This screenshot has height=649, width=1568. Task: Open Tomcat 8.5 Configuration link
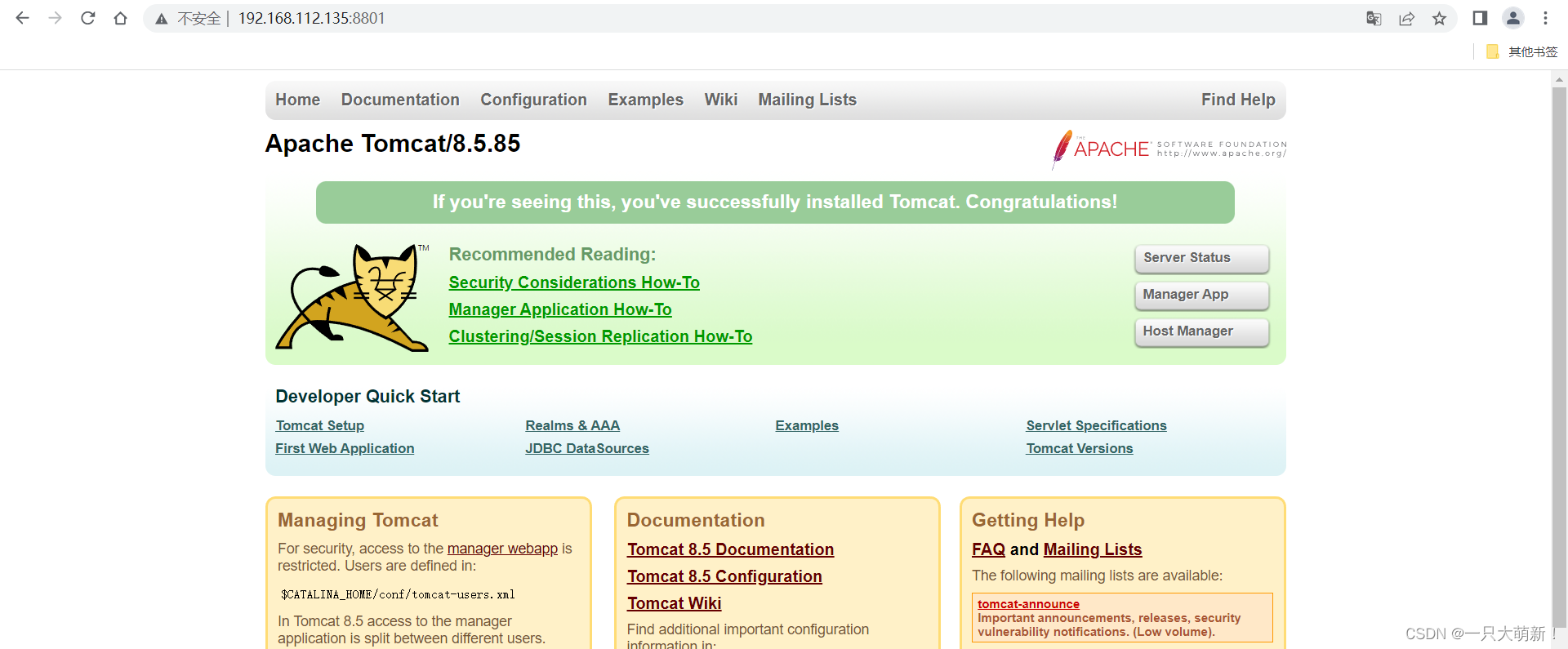724,576
